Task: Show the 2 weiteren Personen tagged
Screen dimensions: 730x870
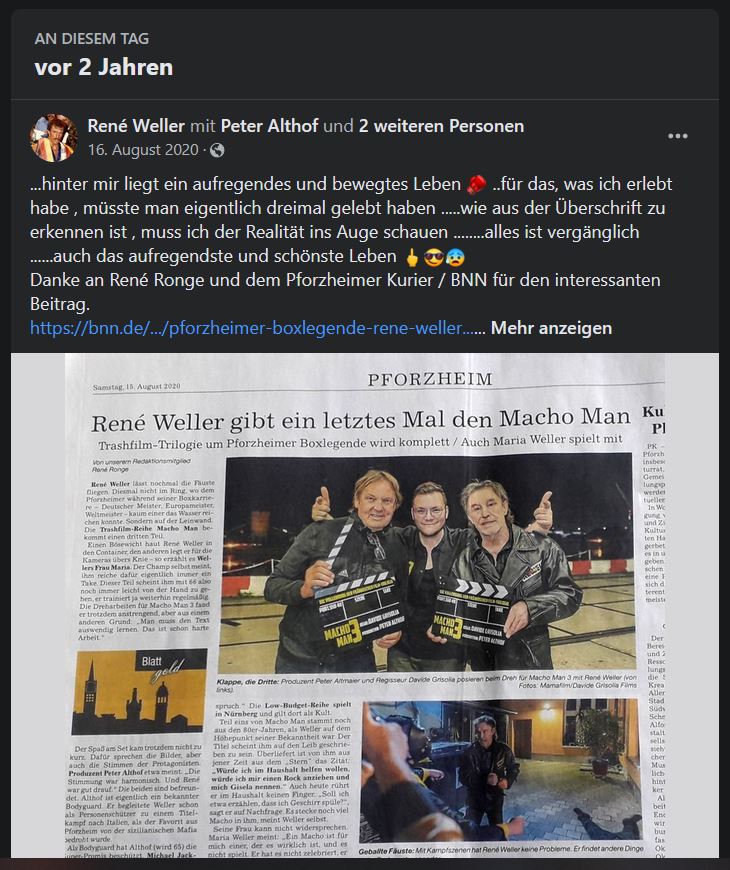Action: tap(441, 126)
